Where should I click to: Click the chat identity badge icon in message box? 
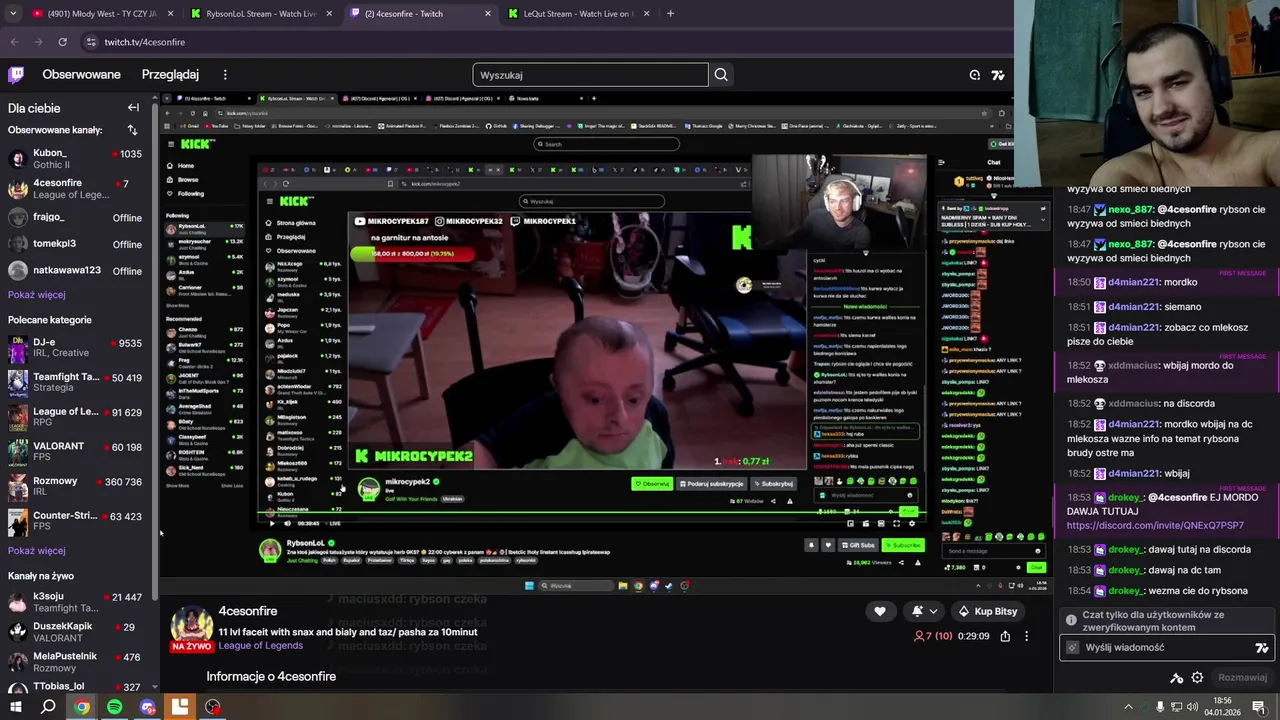tap(1073, 648)
